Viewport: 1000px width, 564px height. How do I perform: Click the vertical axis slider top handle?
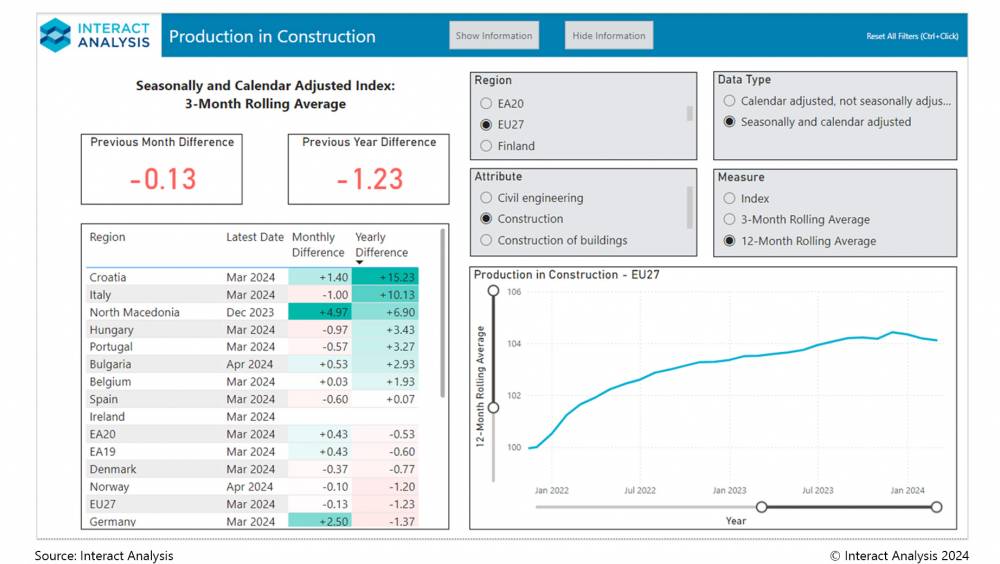coord(492,291)
